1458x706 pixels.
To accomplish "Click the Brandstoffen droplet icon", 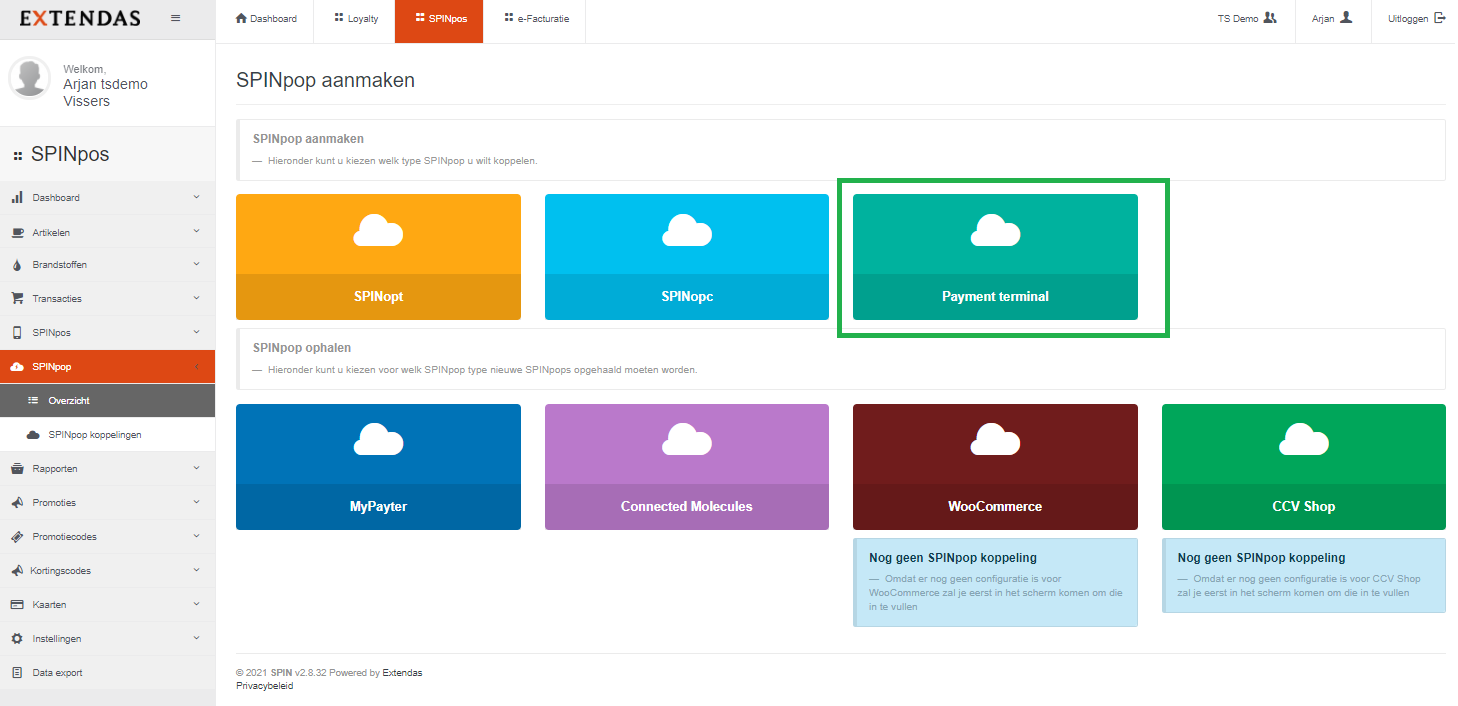I will click(x=17, y=265).
